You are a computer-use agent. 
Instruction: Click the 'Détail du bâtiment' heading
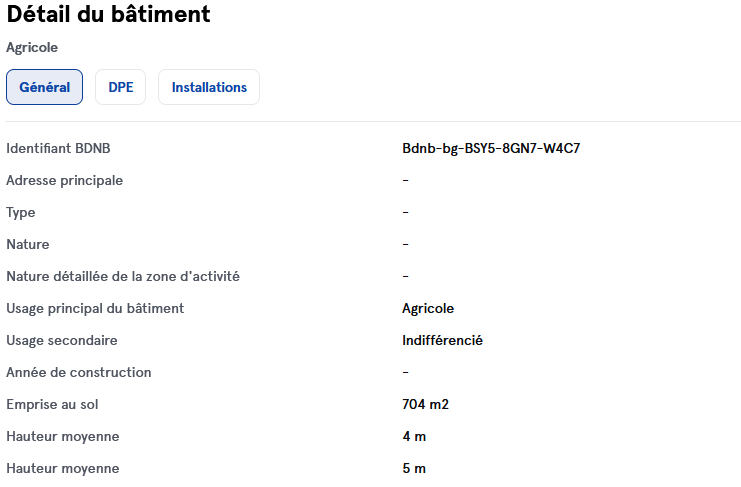(108, 15)
